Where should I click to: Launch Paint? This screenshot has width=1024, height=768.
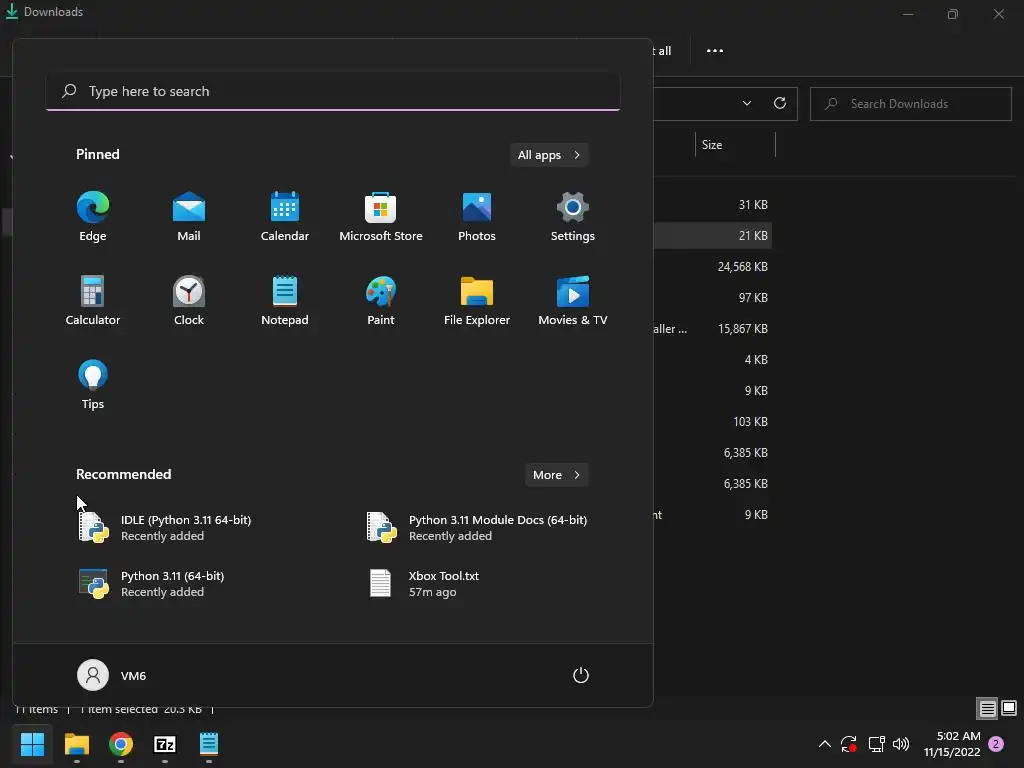click(x=381, y=300)
